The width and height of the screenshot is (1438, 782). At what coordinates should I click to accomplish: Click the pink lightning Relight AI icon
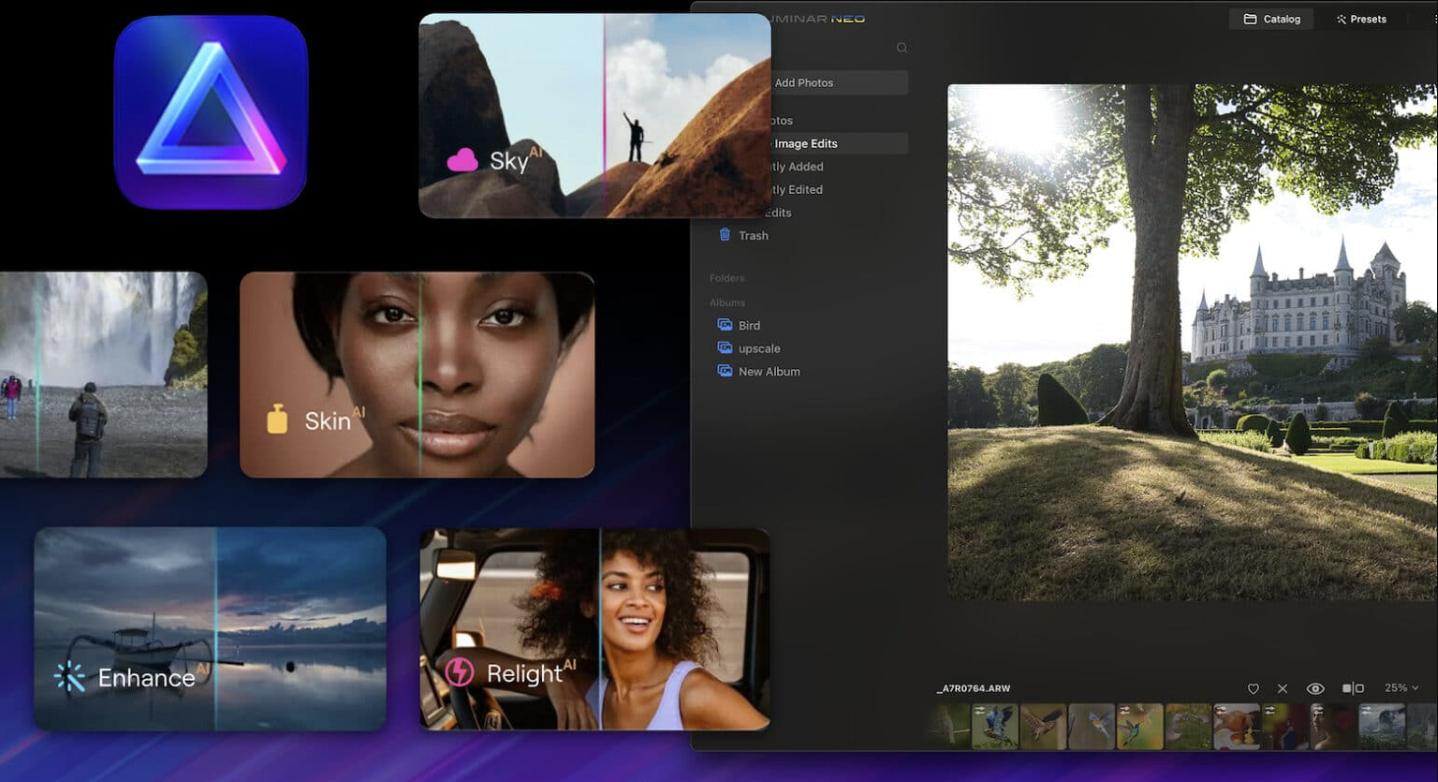pyautogui.click(x=459, y=672)
